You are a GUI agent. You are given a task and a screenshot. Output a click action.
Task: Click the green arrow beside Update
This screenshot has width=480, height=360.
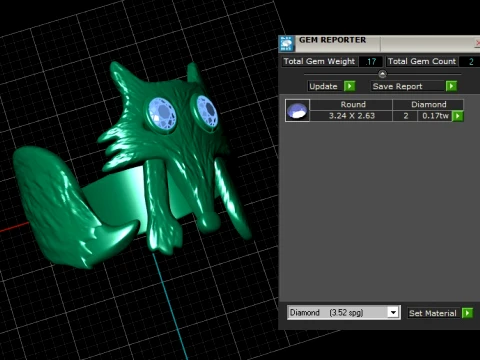tap(349, 86)
